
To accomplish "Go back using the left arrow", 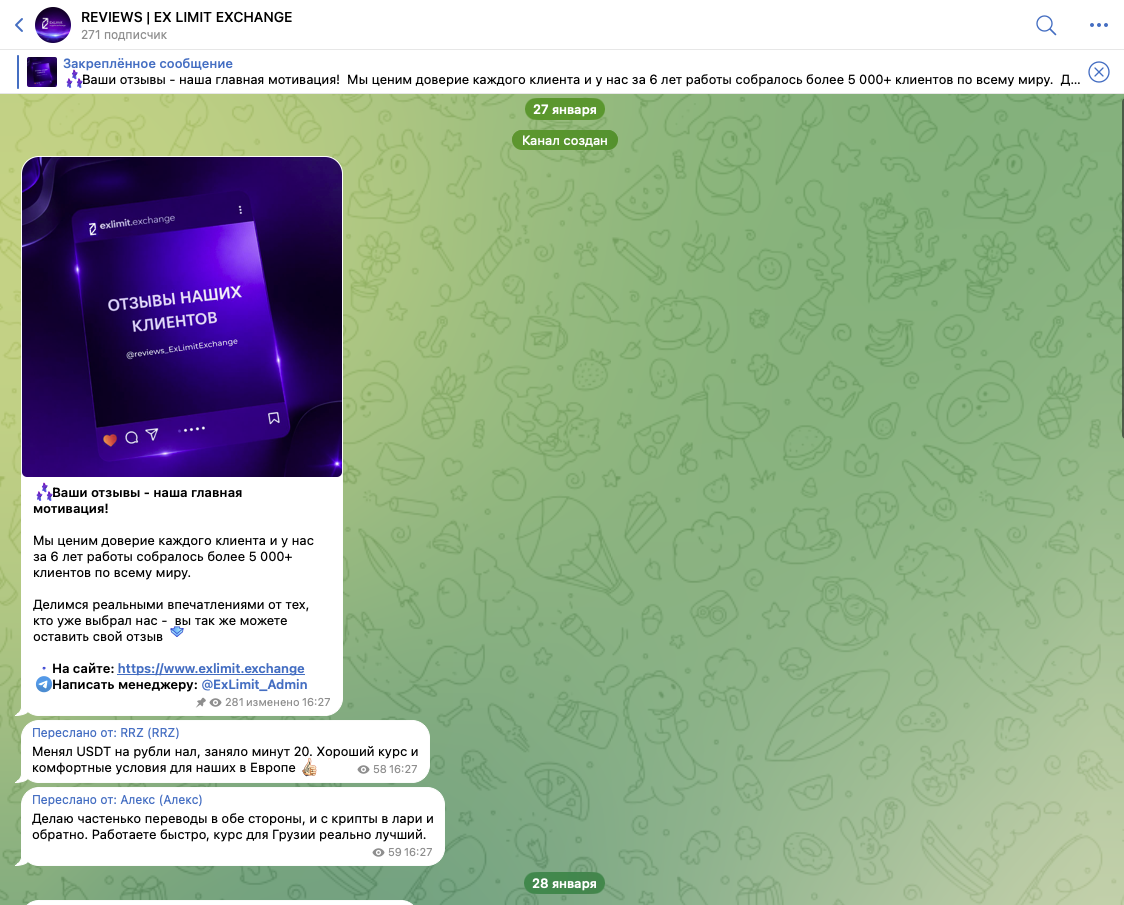I will pos(18,25).
